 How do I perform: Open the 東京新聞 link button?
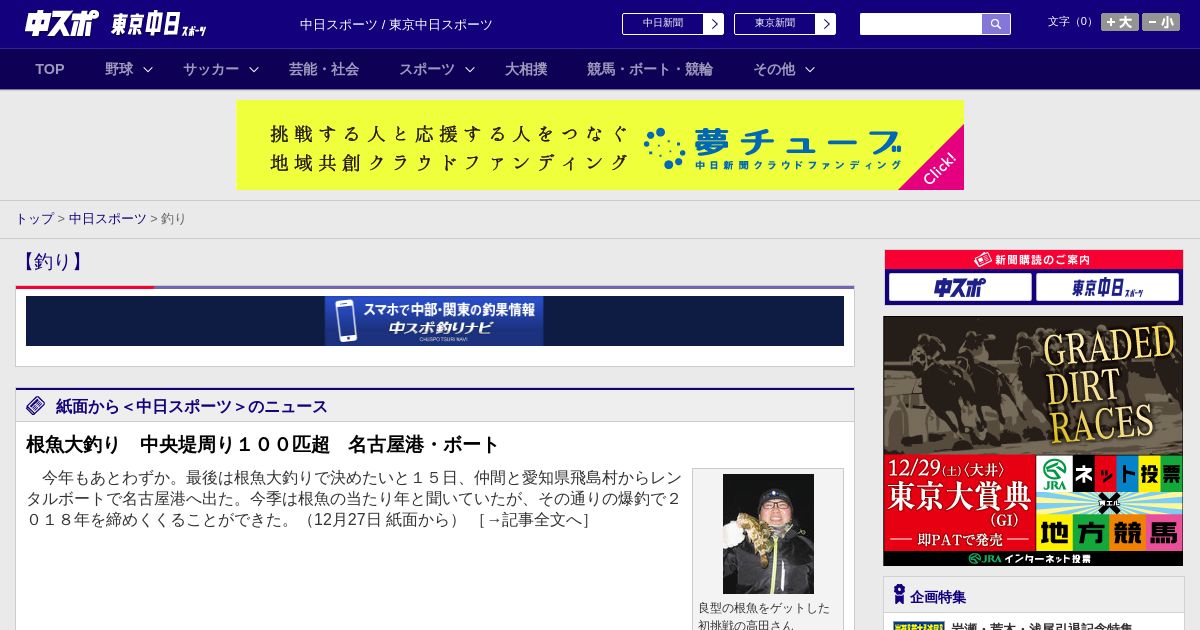point(775,24)
